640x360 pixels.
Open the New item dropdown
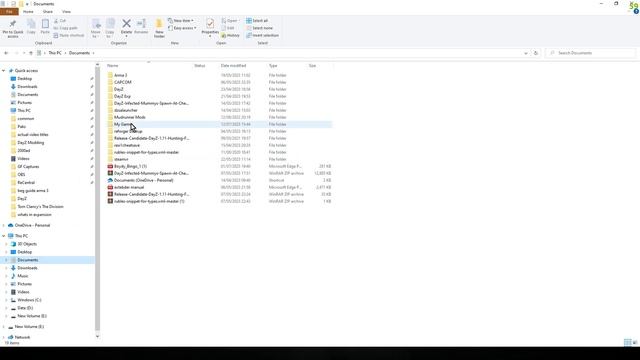(x=181, y=21)
